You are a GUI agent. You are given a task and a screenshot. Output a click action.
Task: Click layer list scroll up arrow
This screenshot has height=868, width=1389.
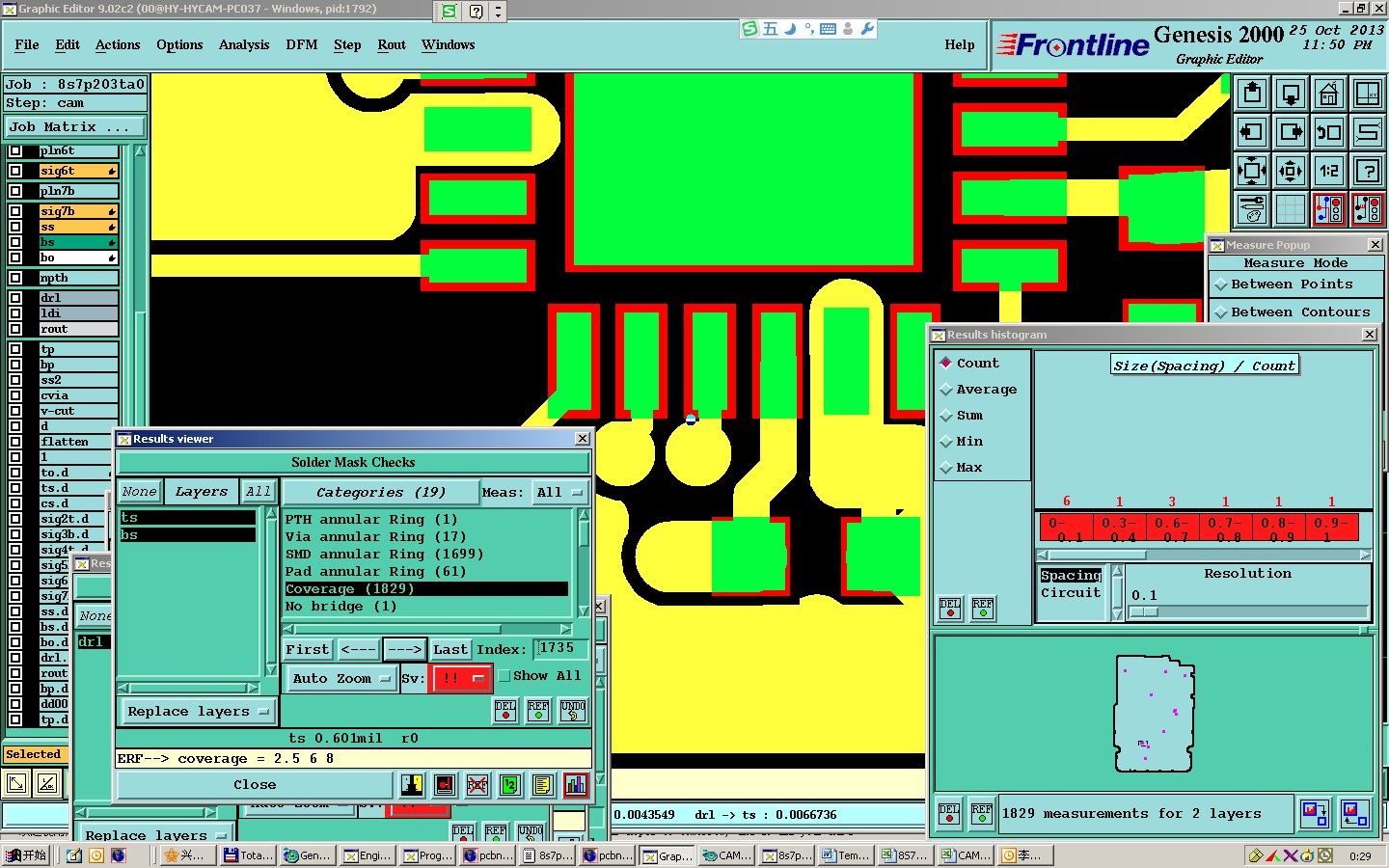[x=140, y=151]
